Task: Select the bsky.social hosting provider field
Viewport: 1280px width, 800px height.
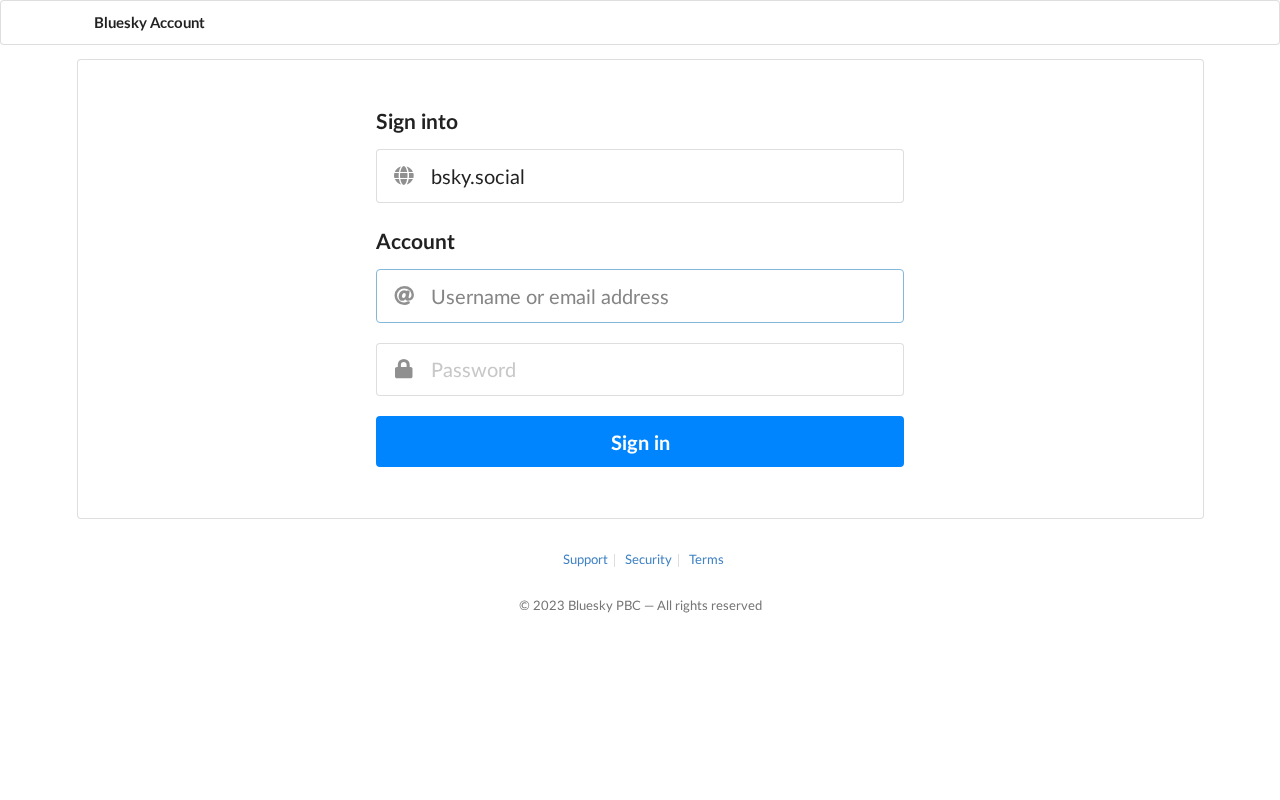Action: 640,176
